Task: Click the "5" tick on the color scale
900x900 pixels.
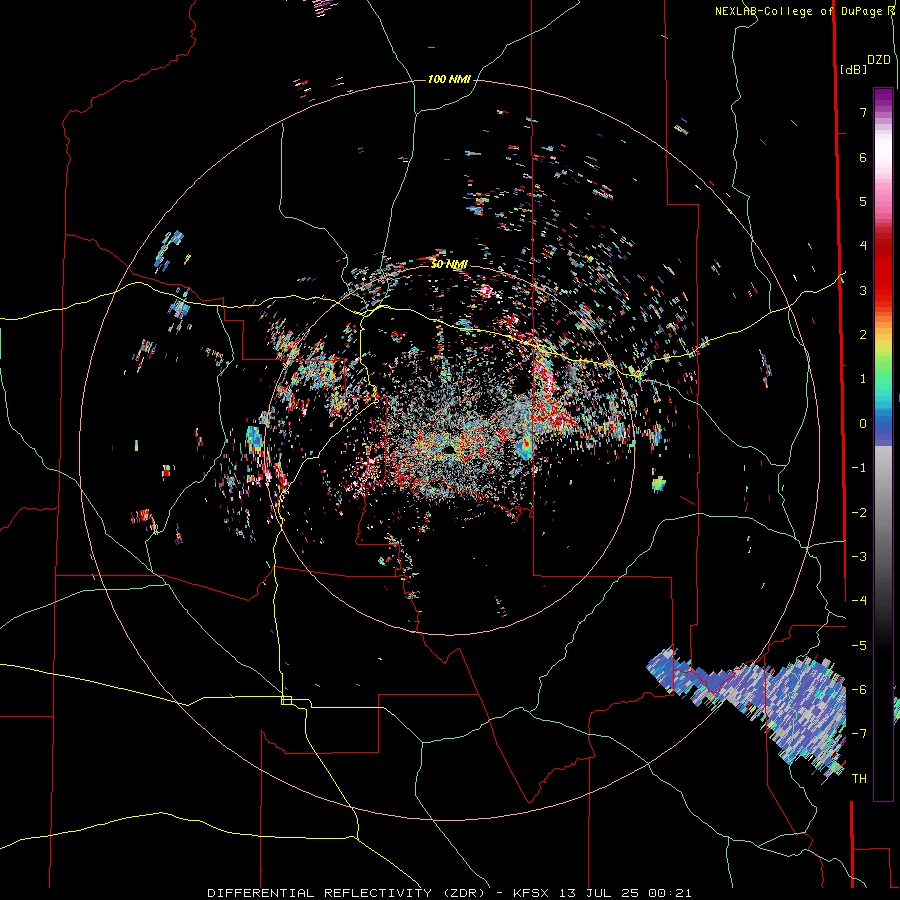Action: [x=863, y=201]
